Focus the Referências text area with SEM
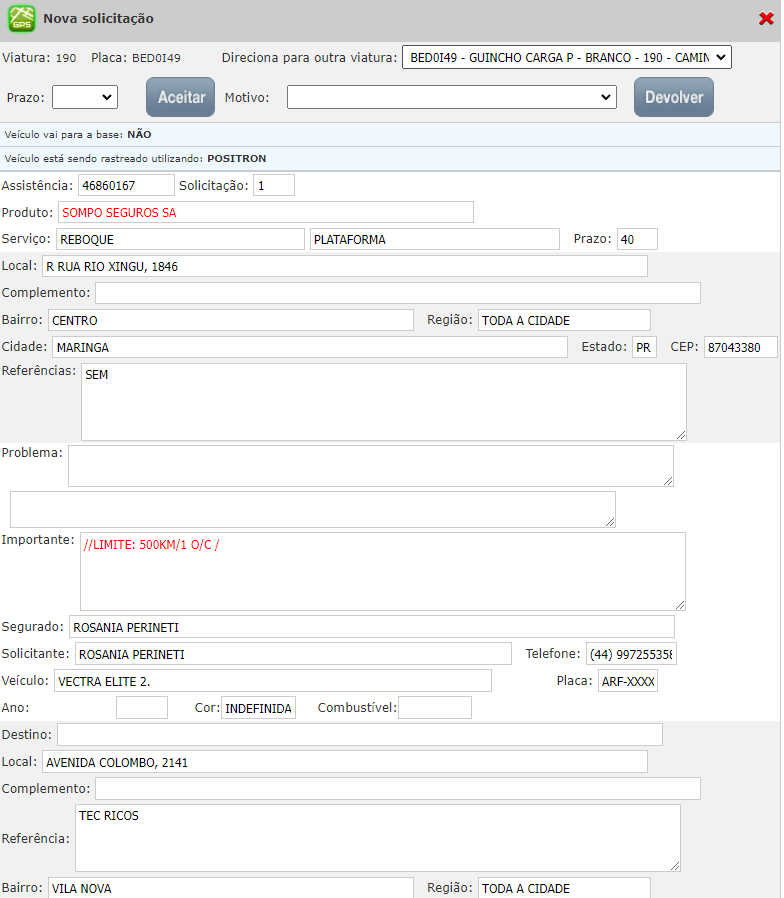This screenshot has width=784, height=898. [383, 401]
